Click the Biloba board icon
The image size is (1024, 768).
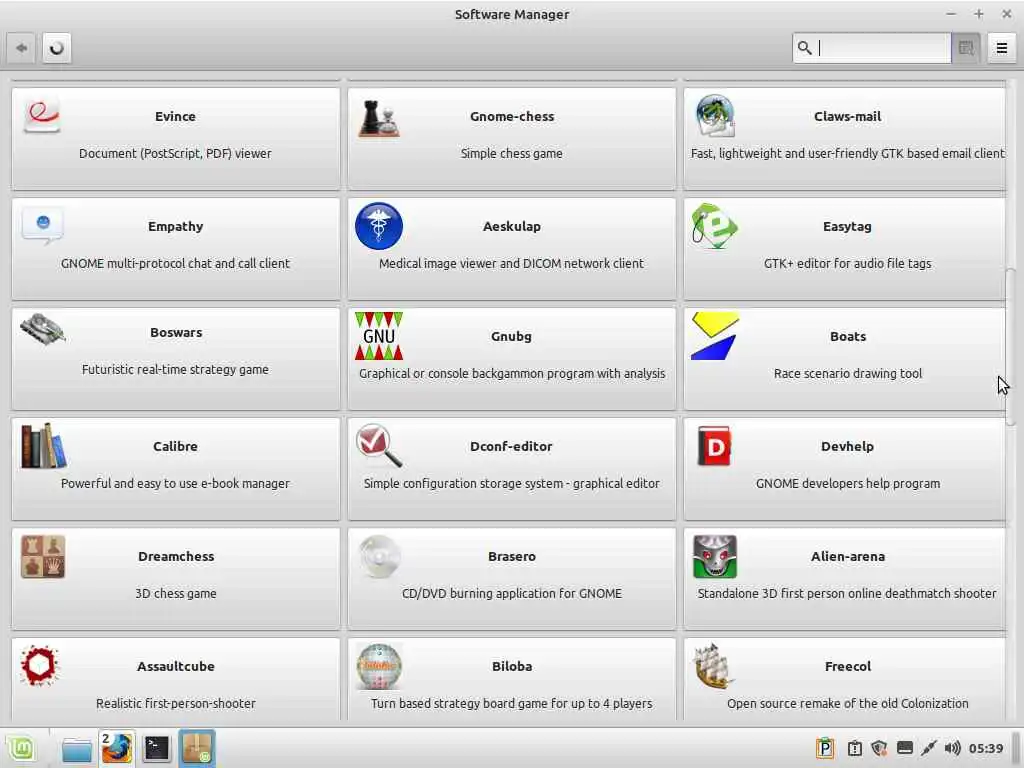(379, 666)
